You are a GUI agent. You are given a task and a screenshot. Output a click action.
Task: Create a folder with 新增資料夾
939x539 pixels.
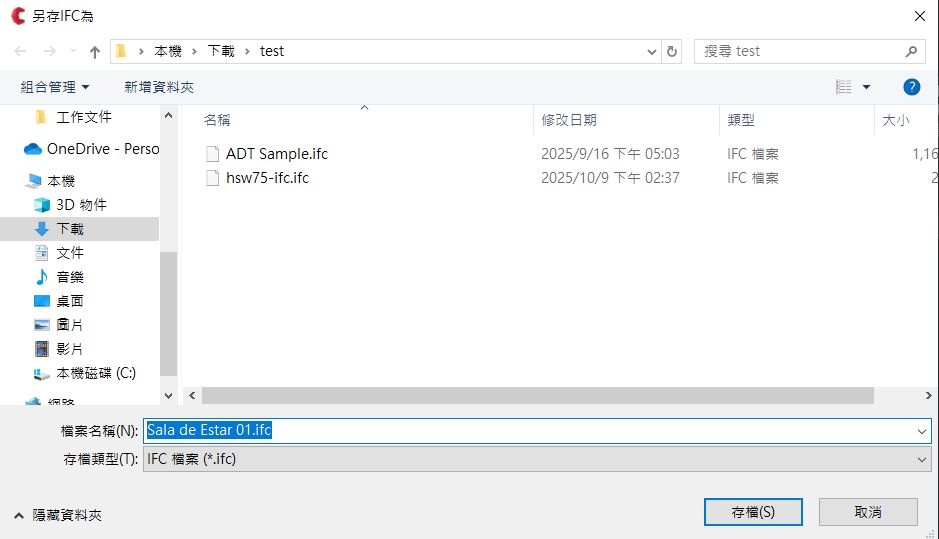click(159, 87)
